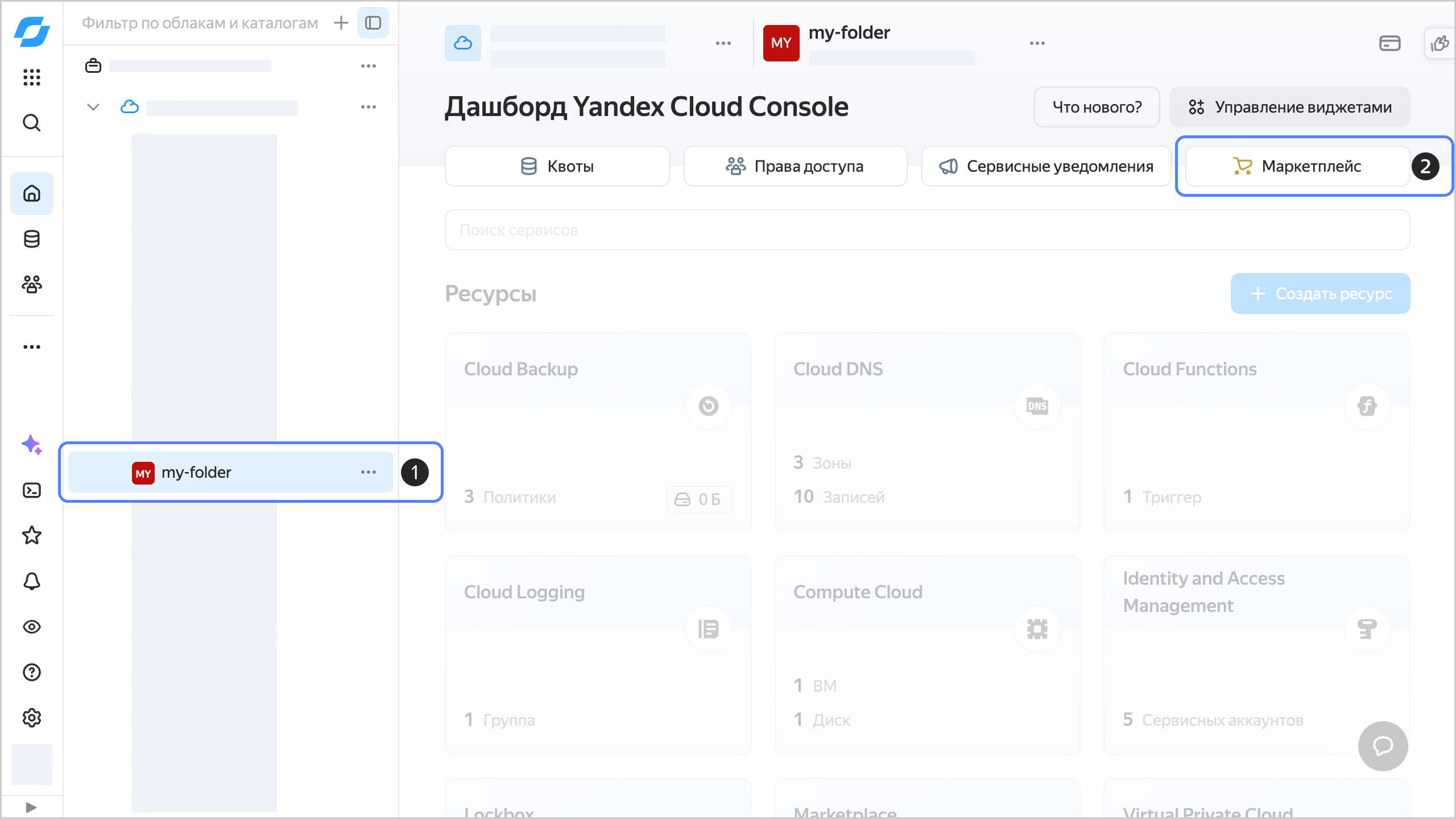Open settings gear icon in sidebar

[32, 718]
